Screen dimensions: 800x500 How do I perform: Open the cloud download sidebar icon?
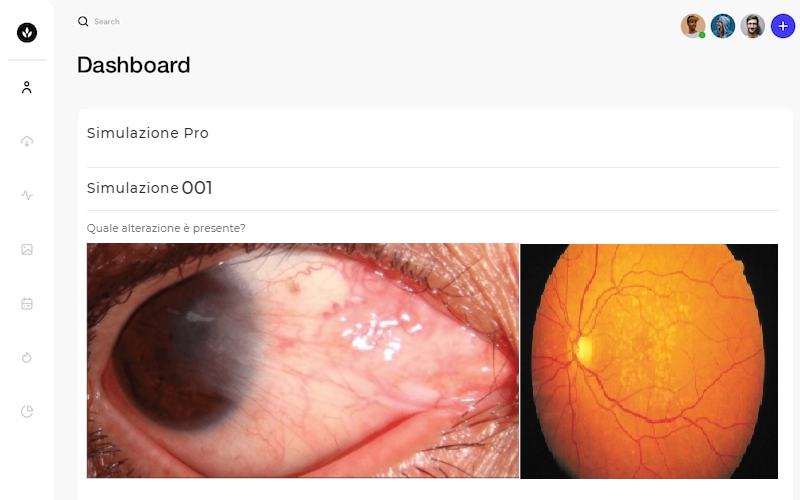pyautogui.click(x=27, y=141)
